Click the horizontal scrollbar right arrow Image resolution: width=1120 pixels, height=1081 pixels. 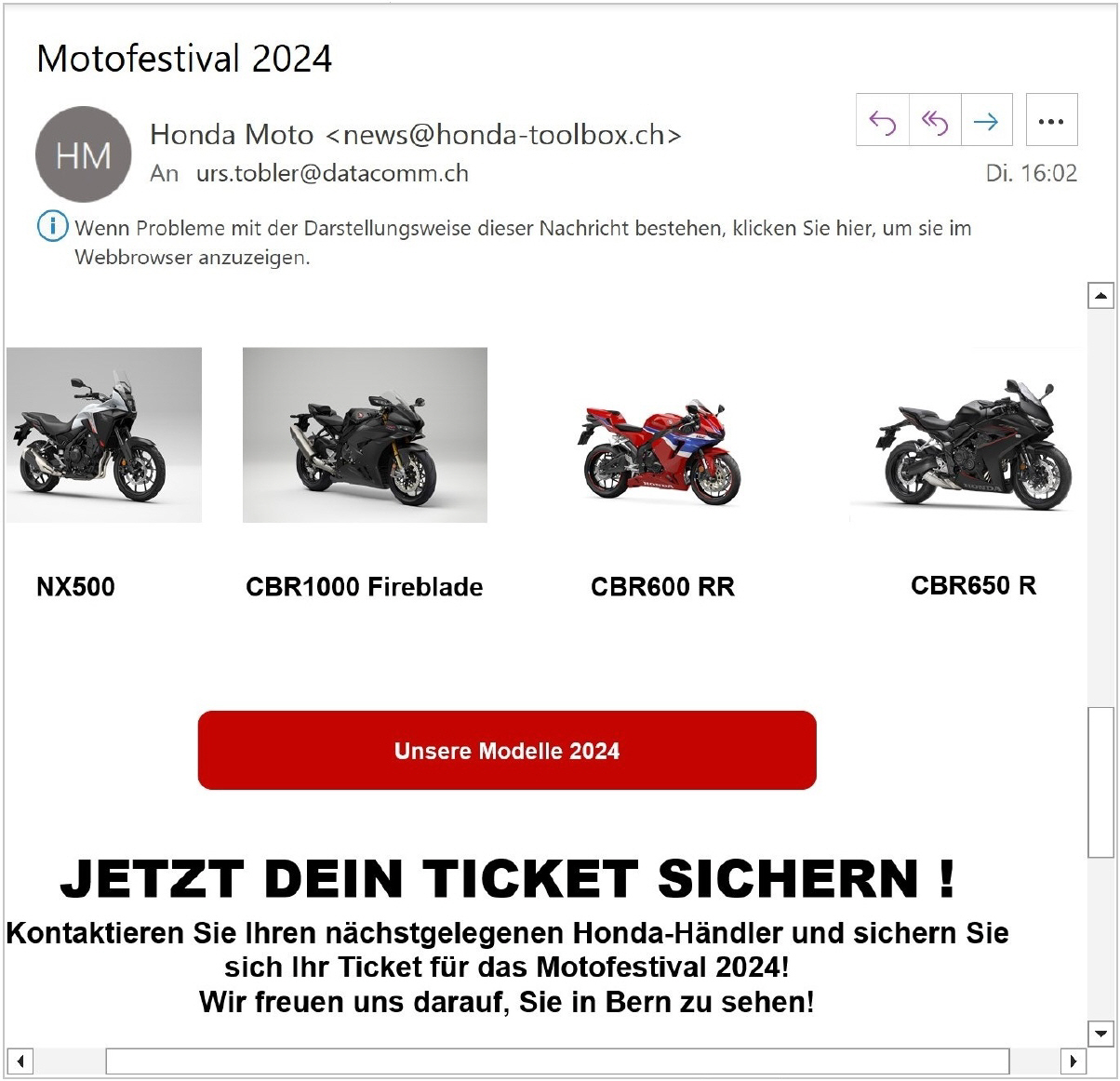point(1073,1061)
